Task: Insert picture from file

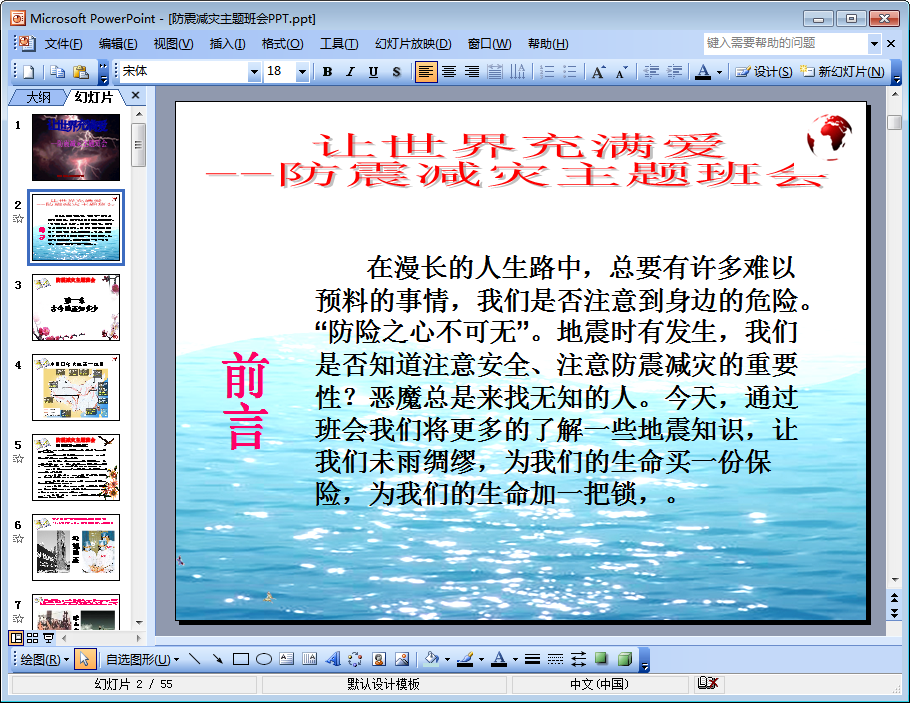Action: click(402, 659)
